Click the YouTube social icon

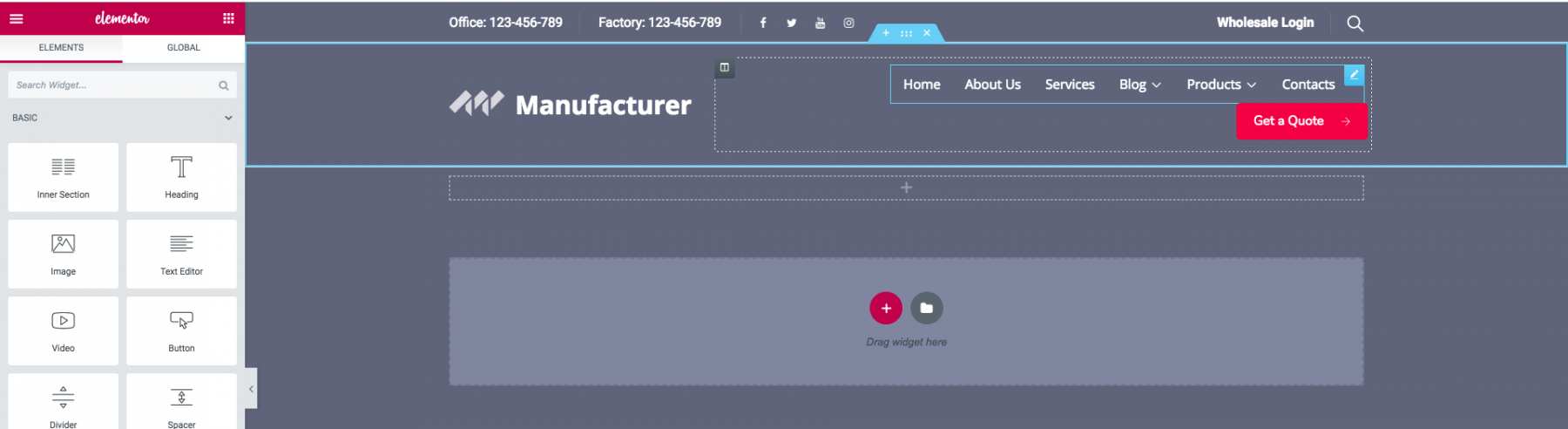[x=820, y=23]
